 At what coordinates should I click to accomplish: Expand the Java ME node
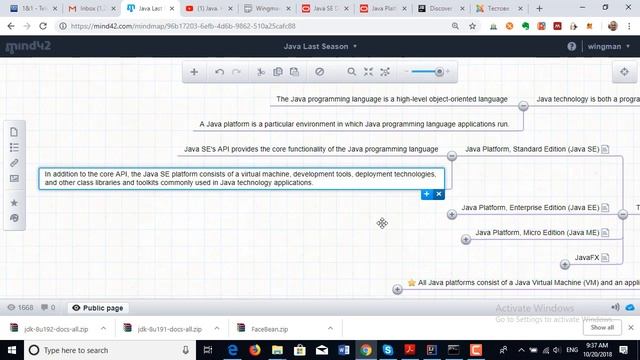coord(466,240)
